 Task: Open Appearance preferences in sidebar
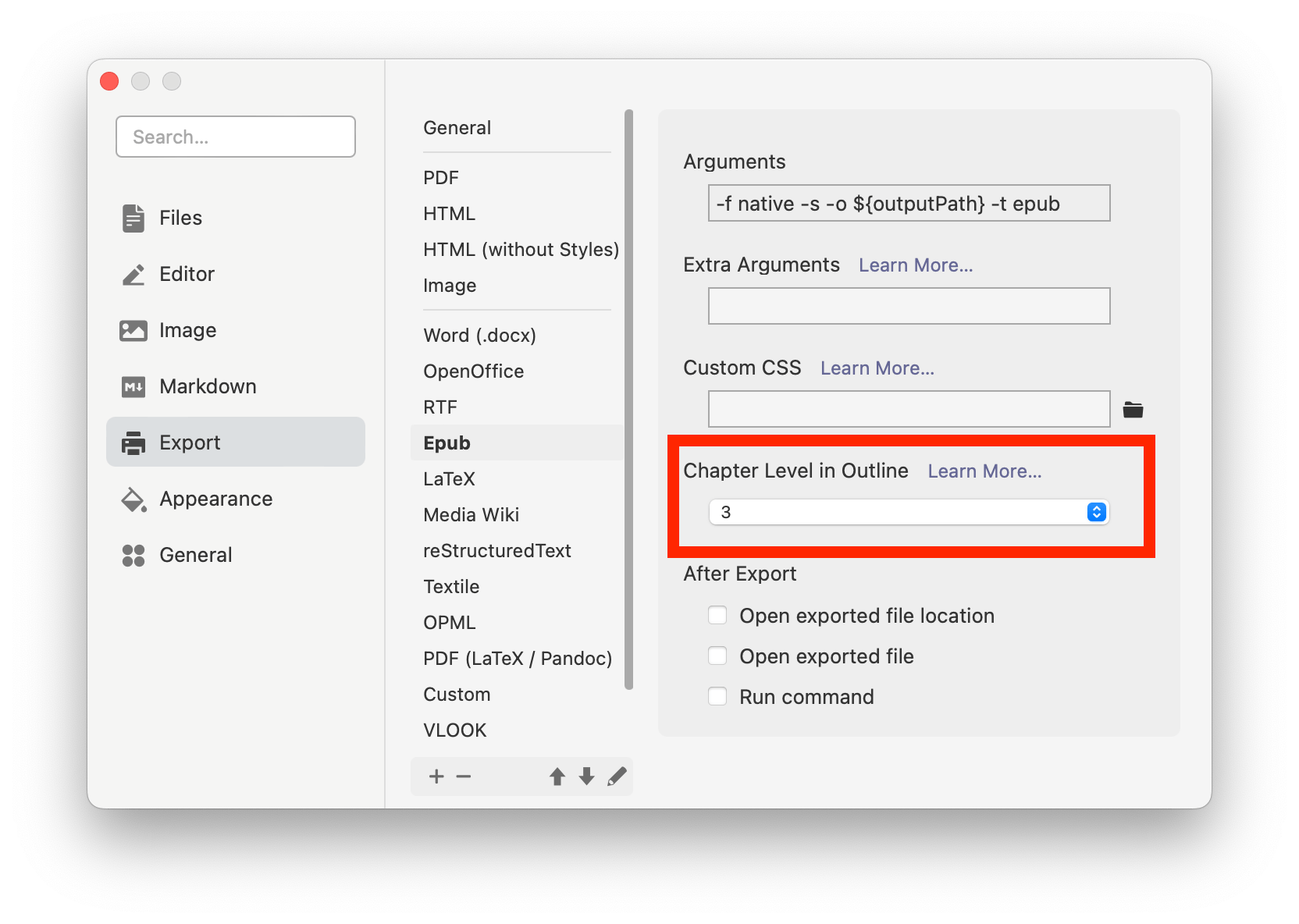(x=215, y=499)
